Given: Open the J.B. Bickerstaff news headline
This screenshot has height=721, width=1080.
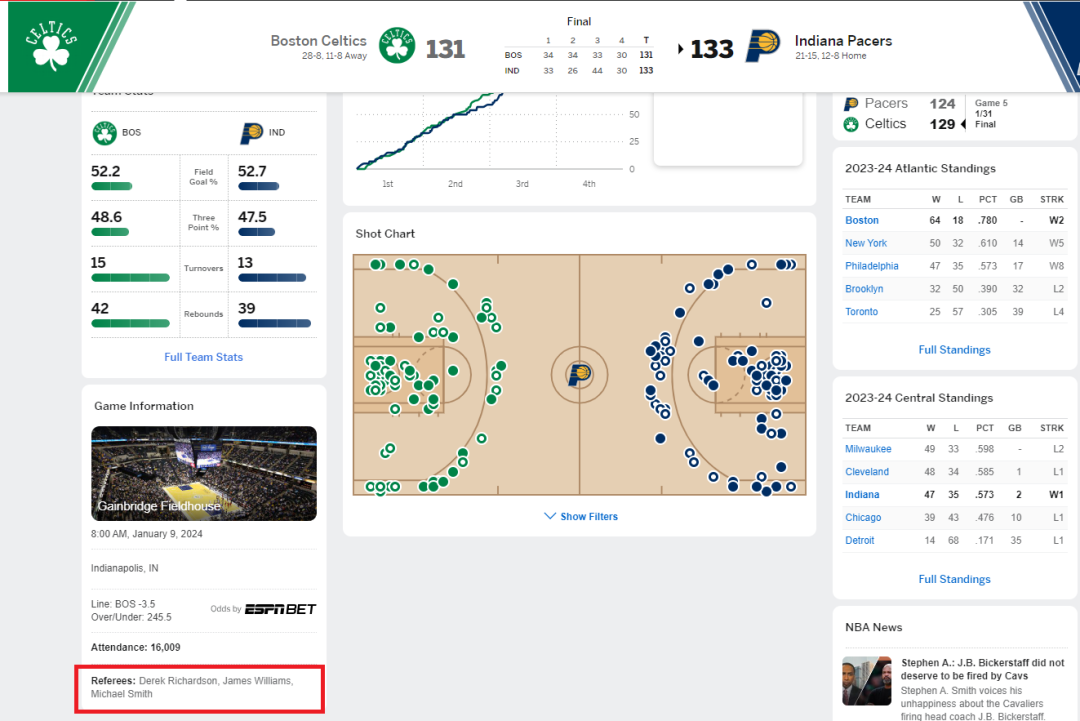Looking at the screenshot, I should tap(983, 669).
